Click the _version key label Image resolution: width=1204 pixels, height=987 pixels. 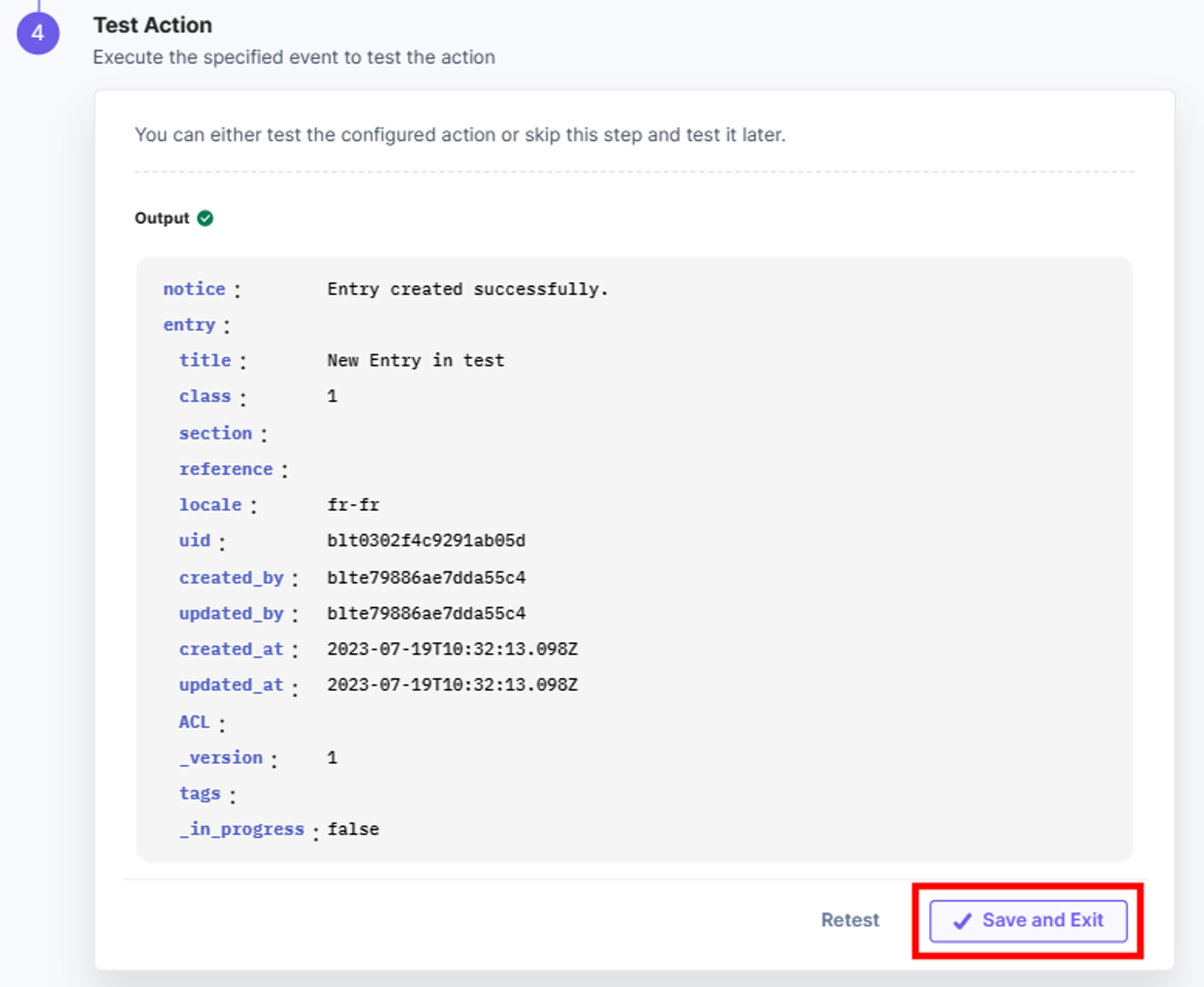pos(221,758)
